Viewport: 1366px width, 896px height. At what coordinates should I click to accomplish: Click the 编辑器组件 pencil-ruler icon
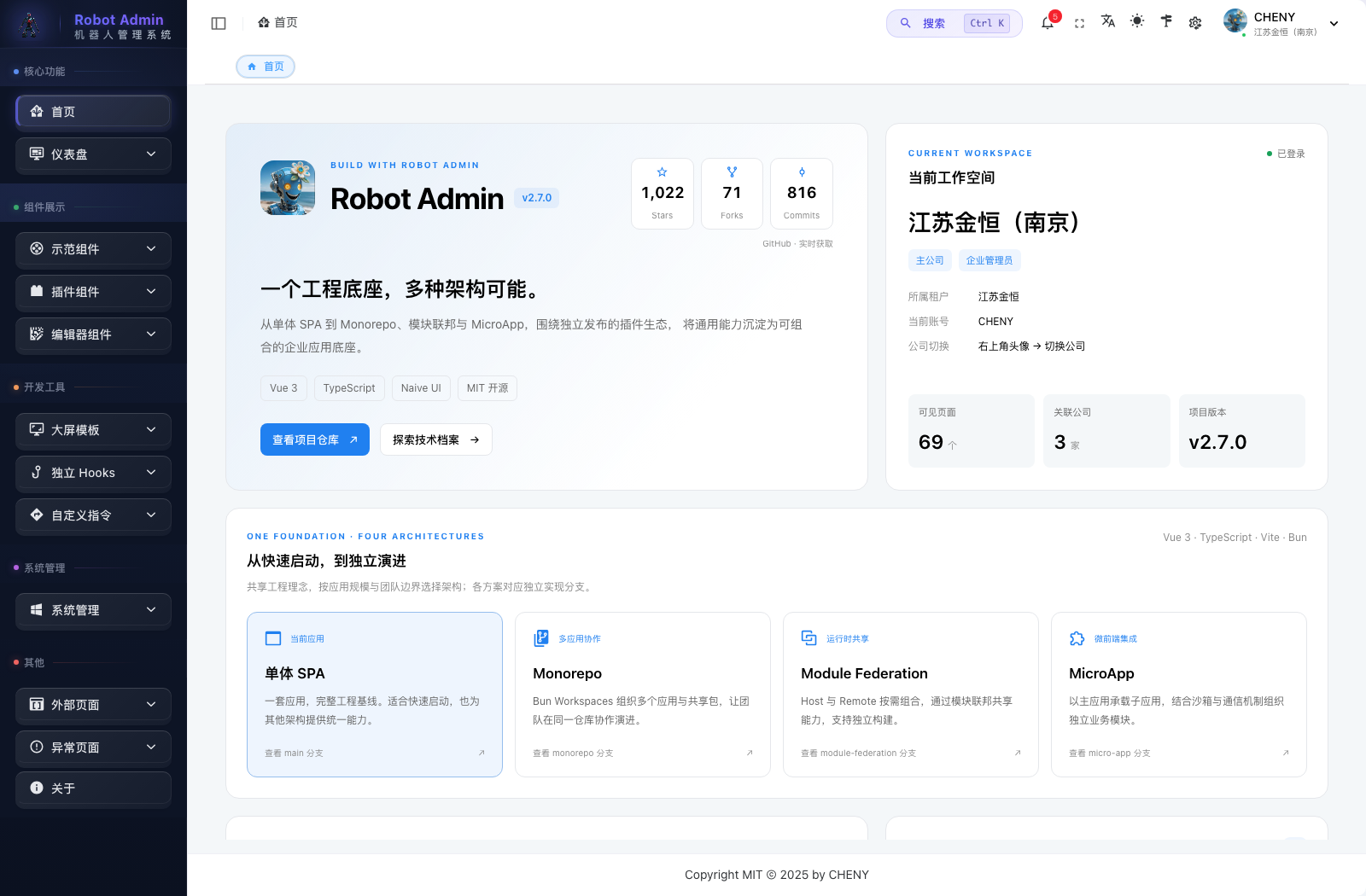point(37,334)
